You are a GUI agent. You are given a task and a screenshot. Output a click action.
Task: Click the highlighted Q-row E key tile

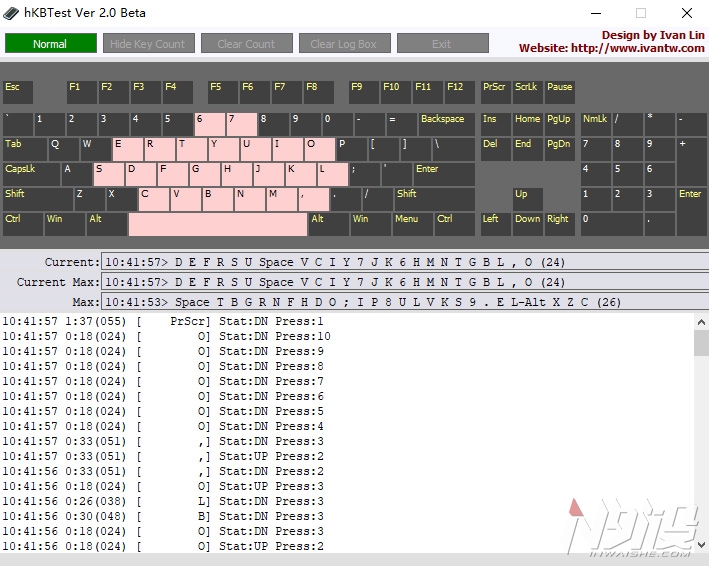tap(128, 149)
